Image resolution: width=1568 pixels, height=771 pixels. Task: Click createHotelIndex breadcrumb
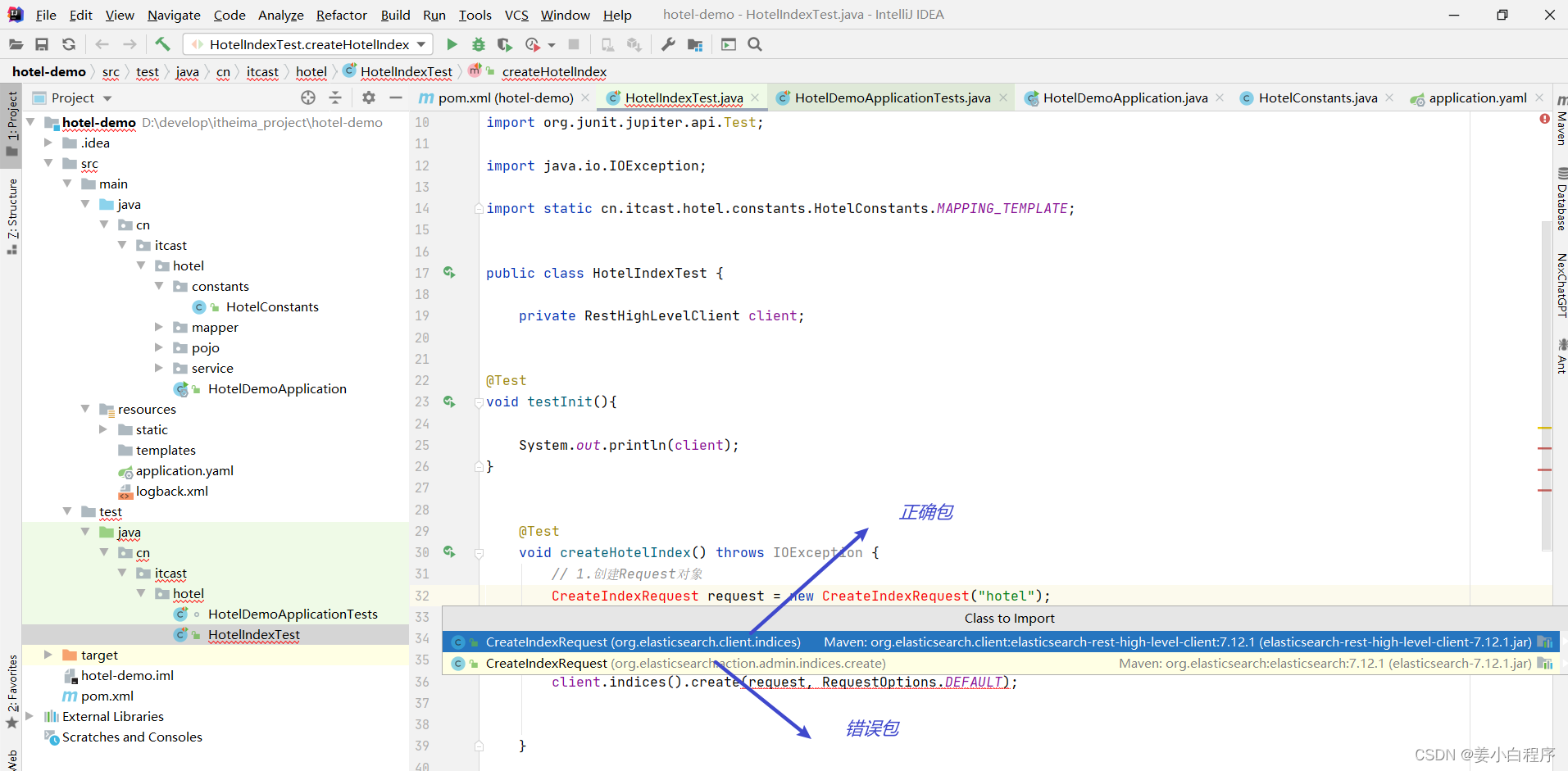[x=554, y=72]
